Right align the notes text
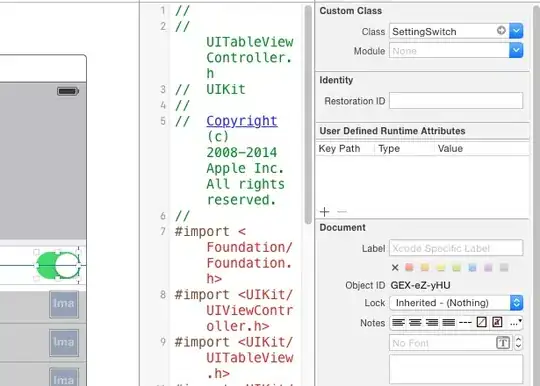Image resolution: width=540 pixels, height=386 pixels. (x=432, y=323)
